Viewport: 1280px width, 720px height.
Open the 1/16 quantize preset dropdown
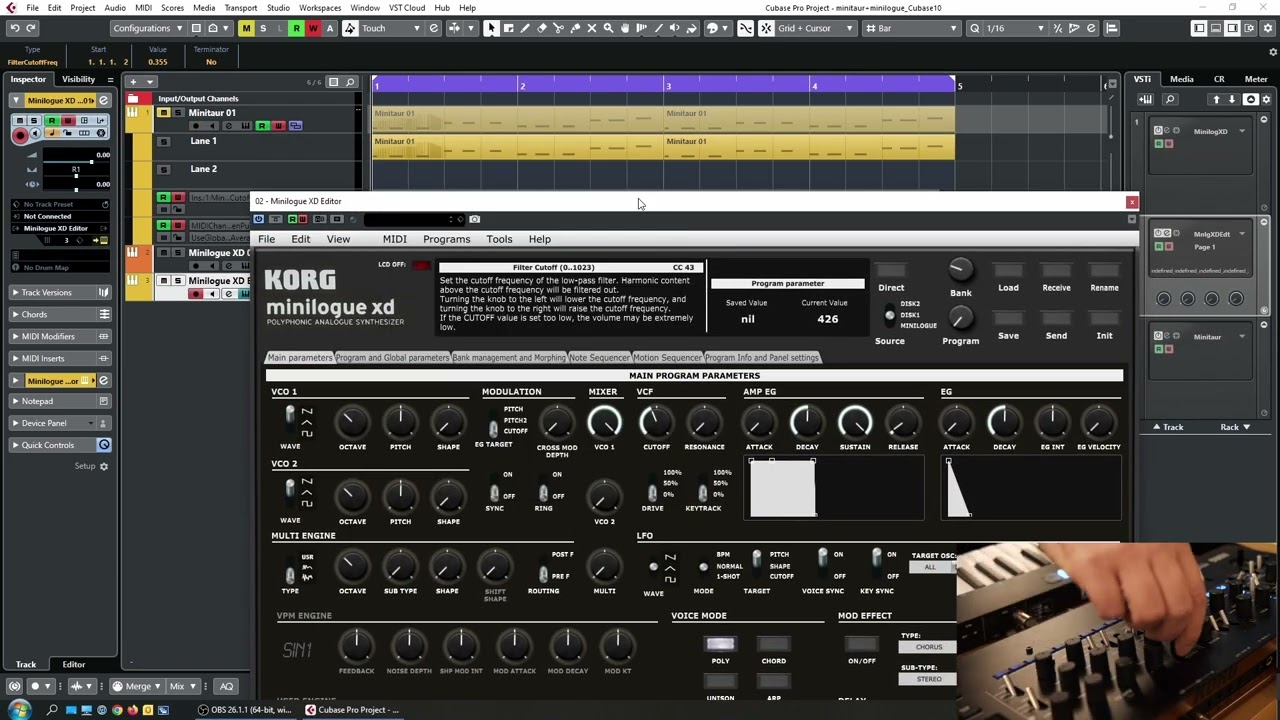tap(1015, 28)
